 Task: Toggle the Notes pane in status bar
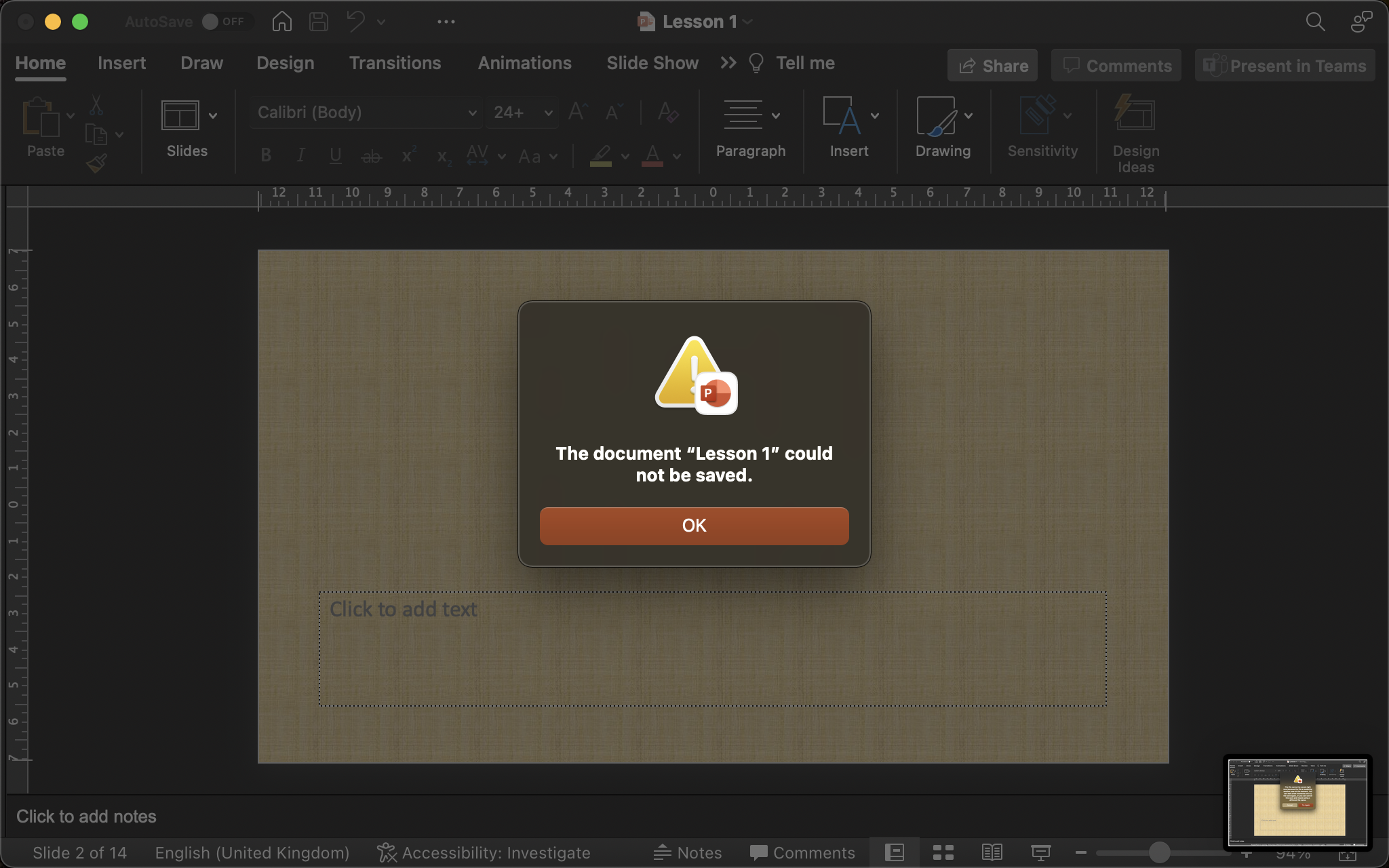click(x=688, y=852)
